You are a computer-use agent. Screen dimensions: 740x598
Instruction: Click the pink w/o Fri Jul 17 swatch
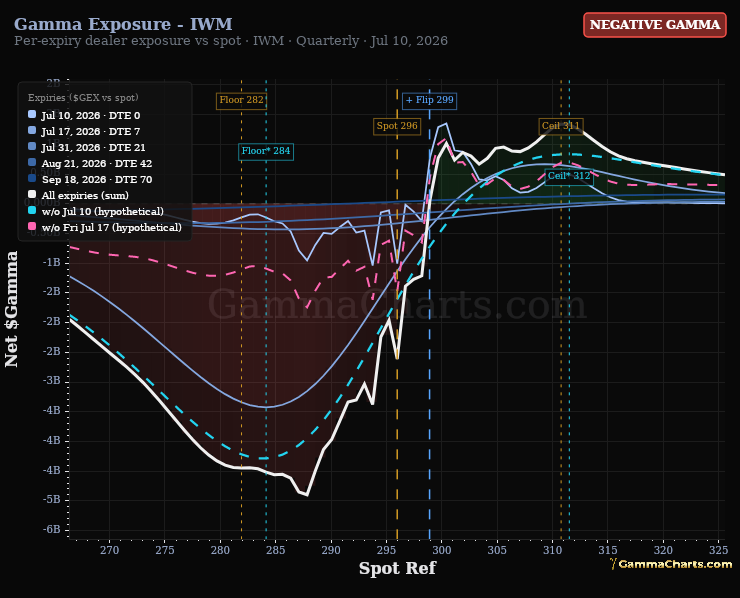(32, 227)
